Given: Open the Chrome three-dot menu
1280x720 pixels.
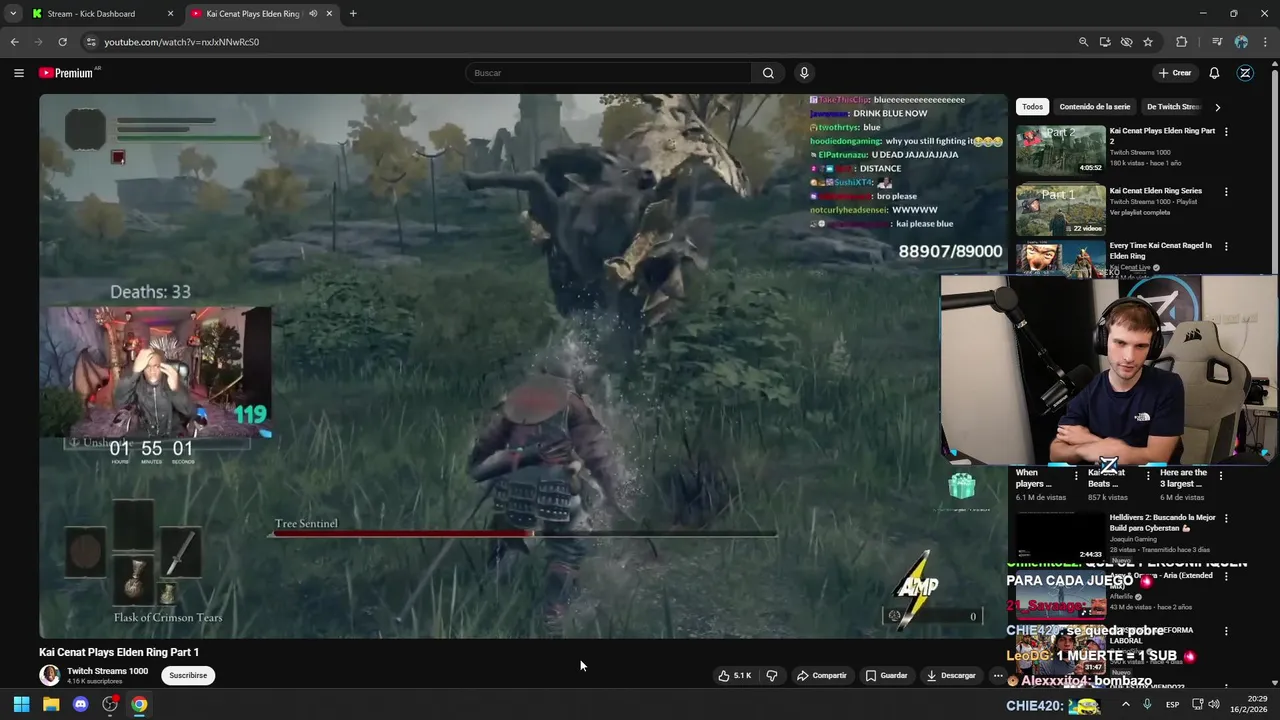Looking at the screenshot, I should tap(1265, 42).
